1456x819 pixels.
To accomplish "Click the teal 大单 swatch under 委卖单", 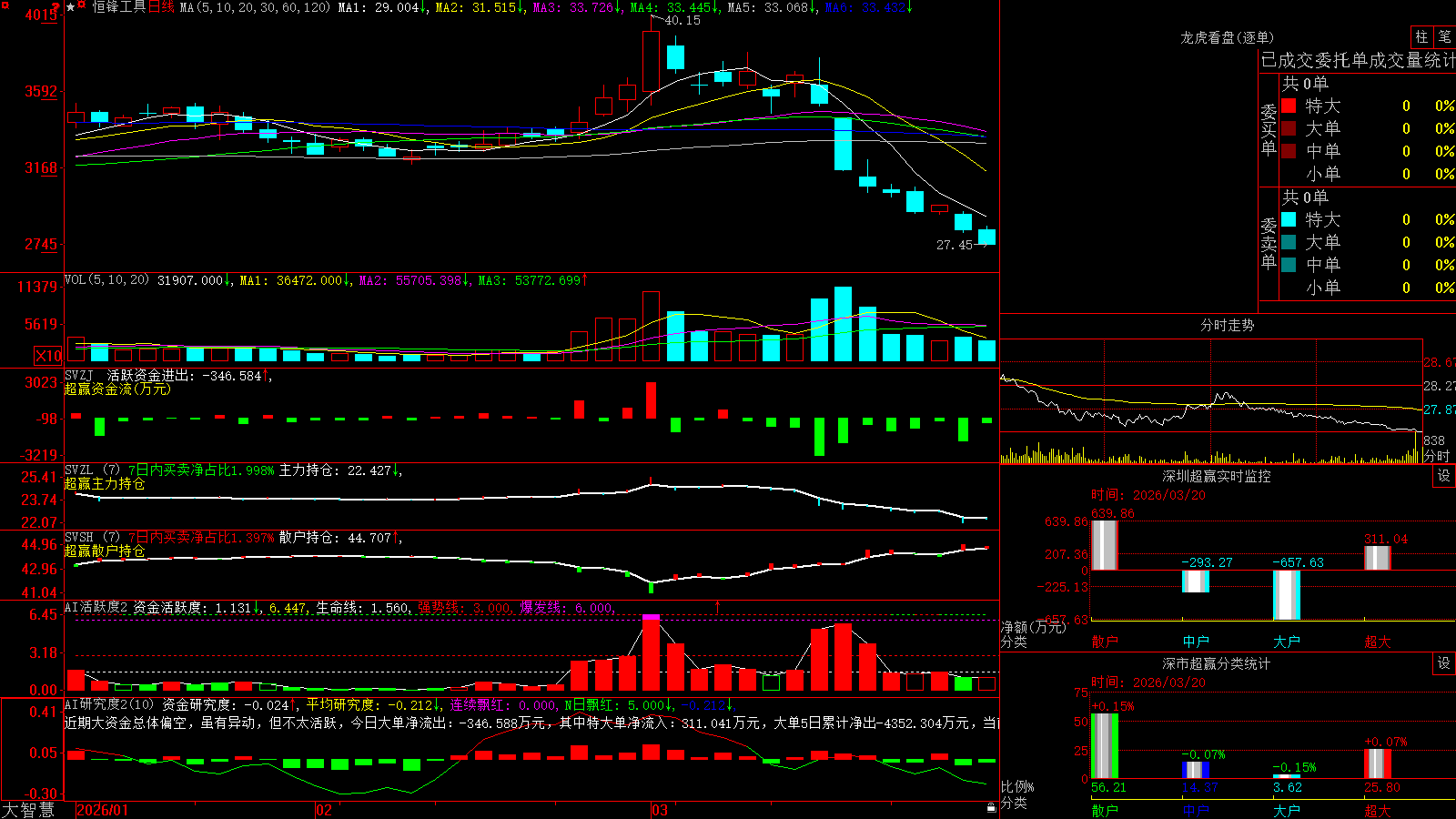I will 1289,242.
